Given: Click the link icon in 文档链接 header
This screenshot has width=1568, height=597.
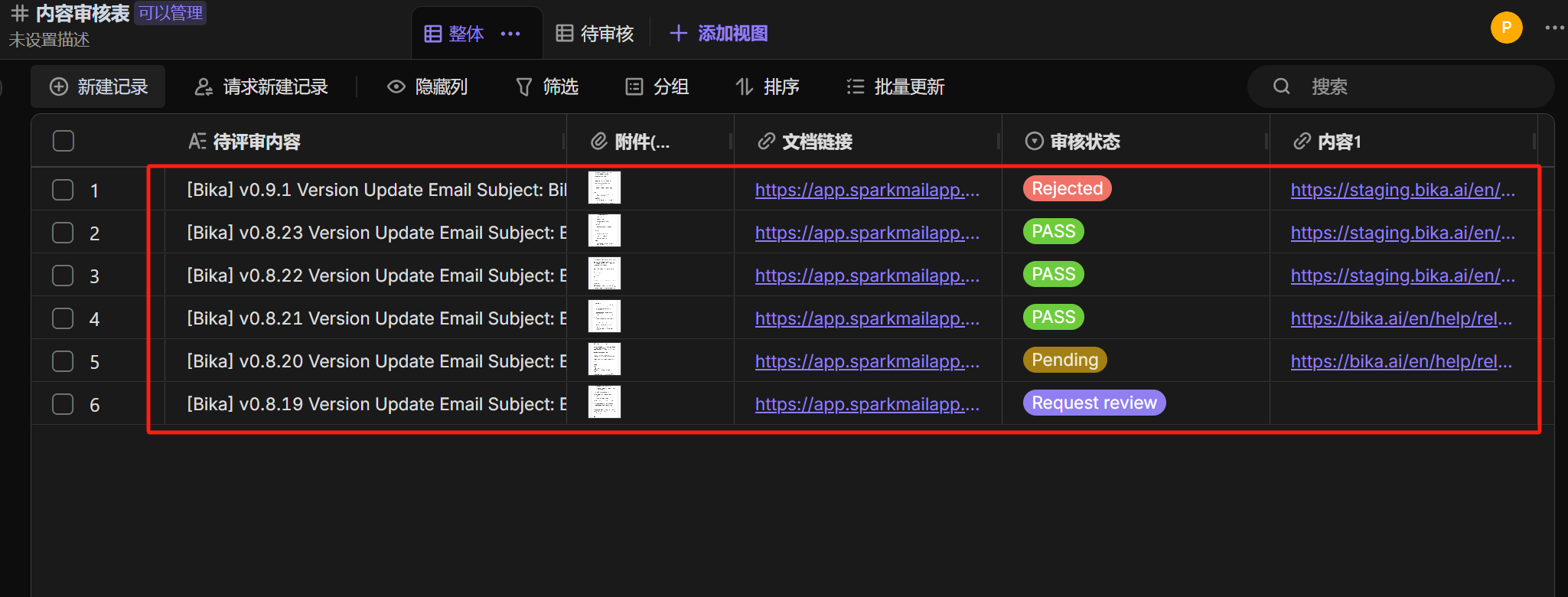Looking at the screenshot, I should click(x=766, y=141).
